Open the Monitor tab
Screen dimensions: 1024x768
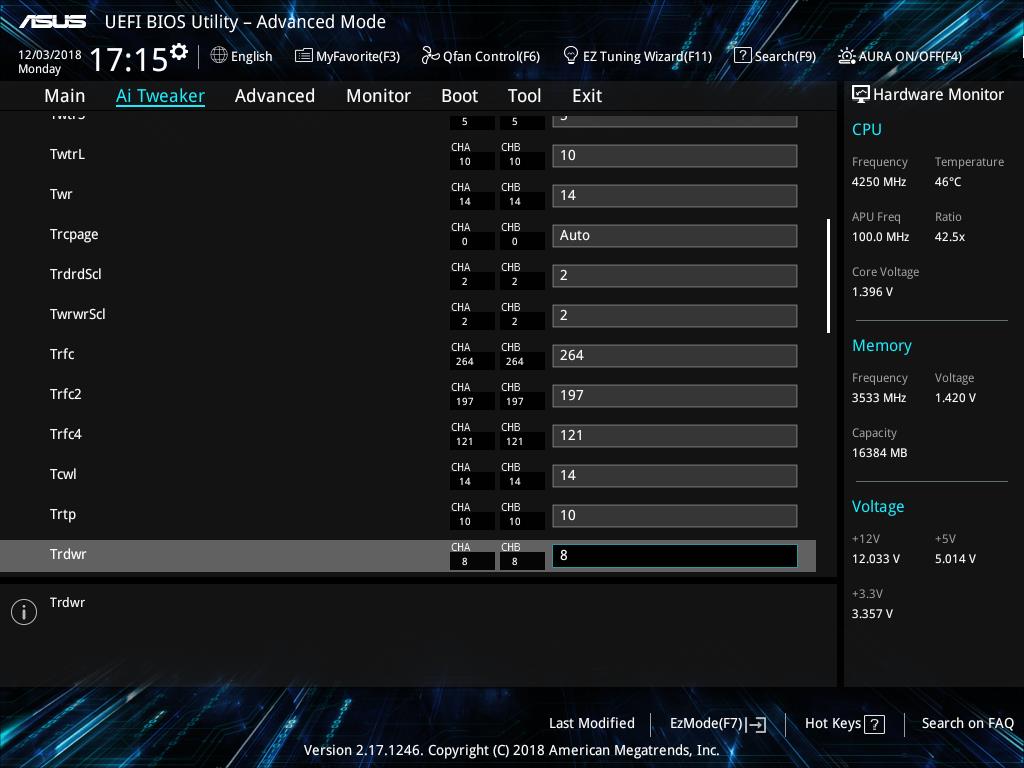tap(378, 96)
